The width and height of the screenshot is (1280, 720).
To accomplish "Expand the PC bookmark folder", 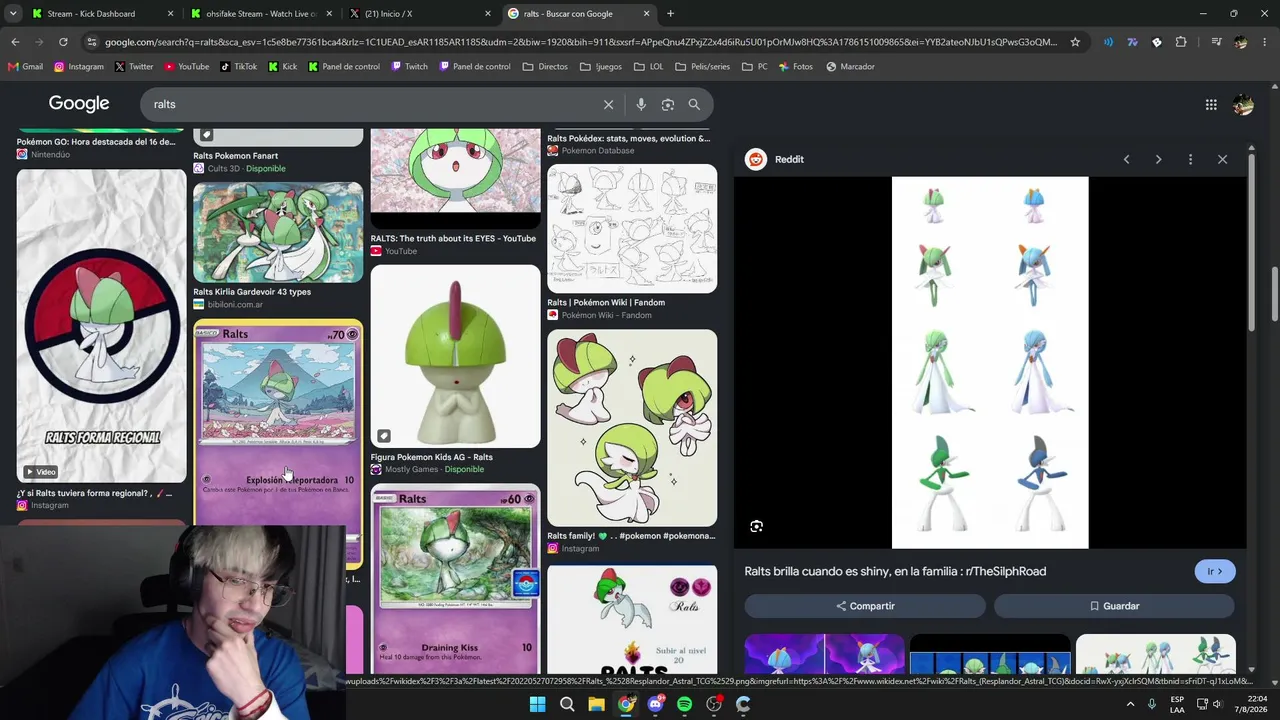I will (x=755, y=67).
